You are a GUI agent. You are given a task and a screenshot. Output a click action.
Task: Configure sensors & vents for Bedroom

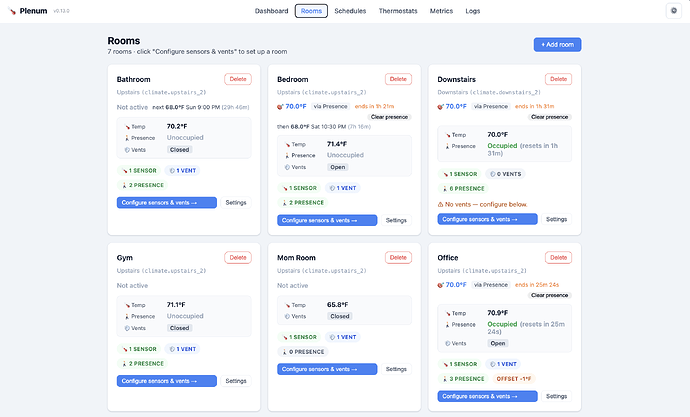tap(327, 220)
